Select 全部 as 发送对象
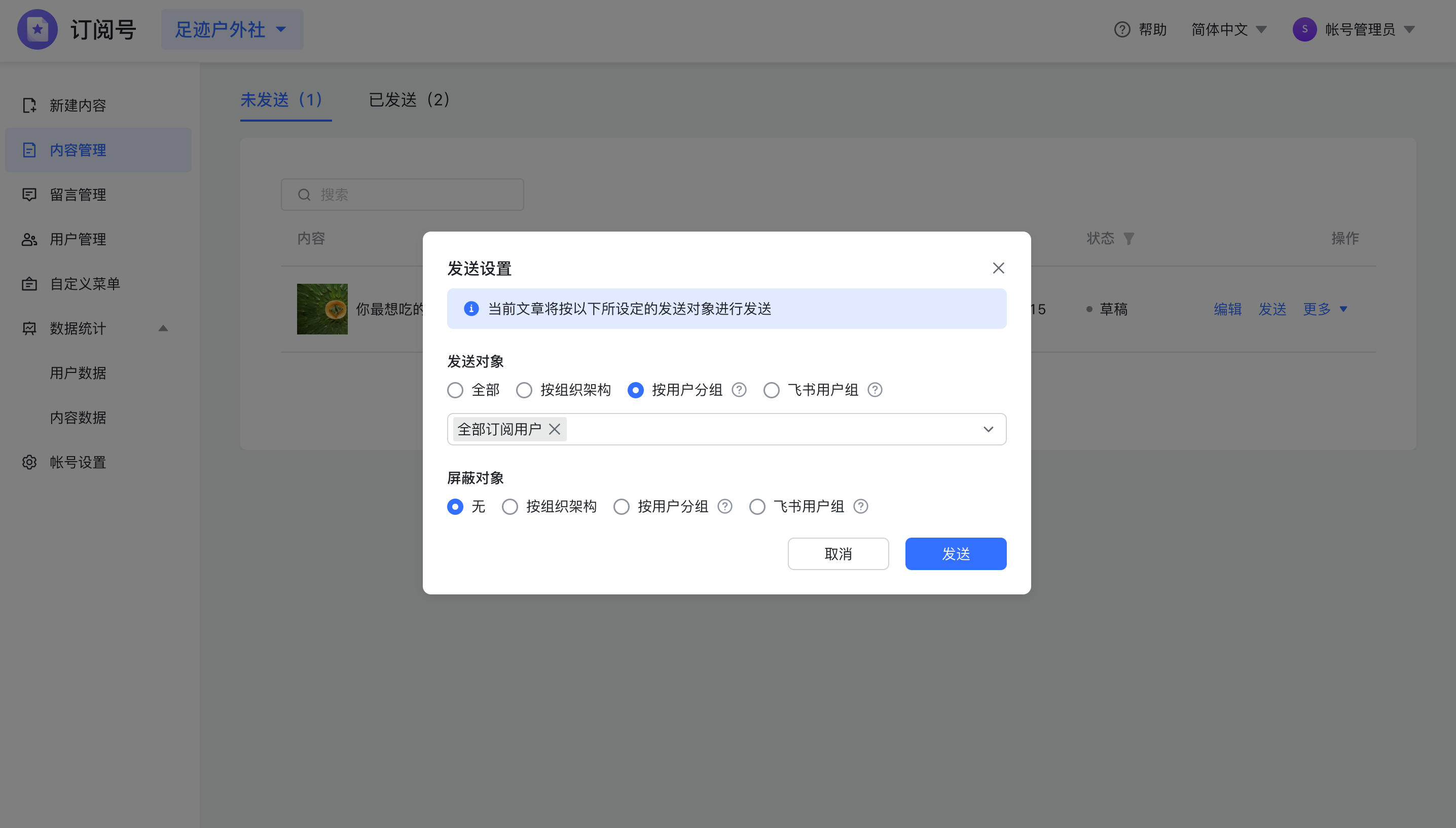Screen dimensions: 1456x828 [455, 390]
